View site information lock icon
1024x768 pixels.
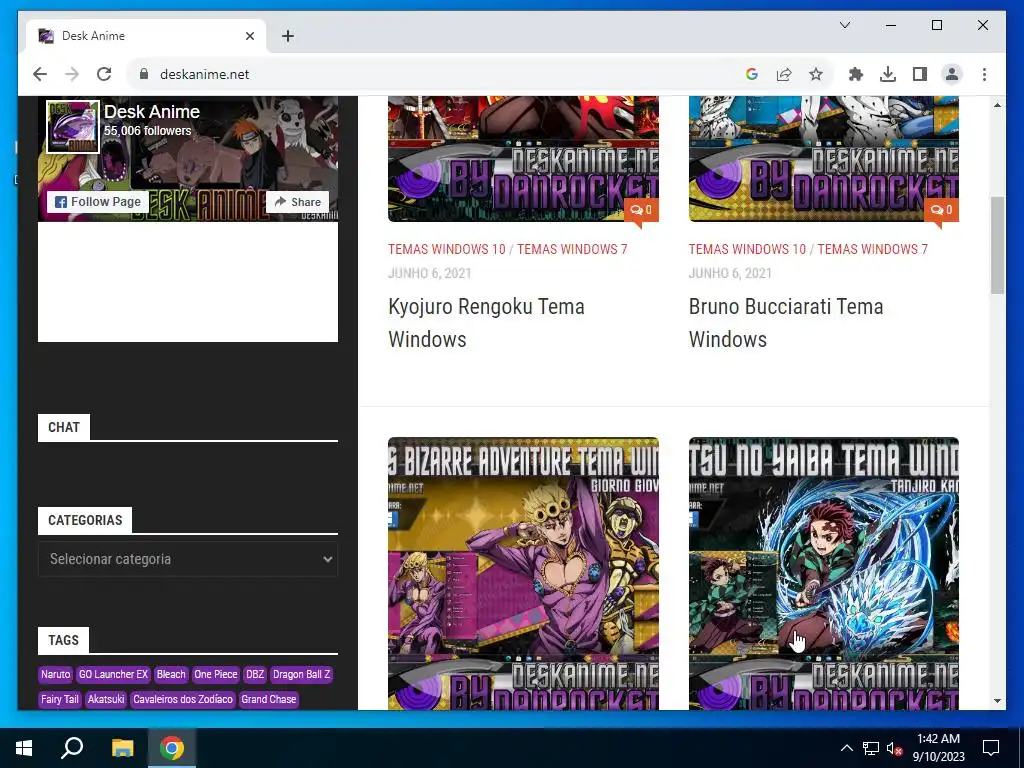[144, 74]
